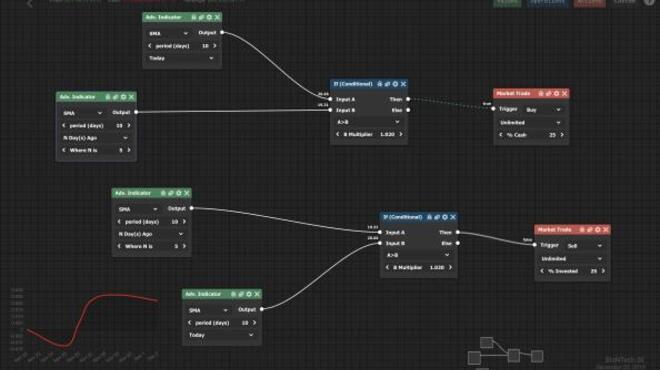
Task: Click Else output port on upper If (Conditional)
Action: (408, 110)
